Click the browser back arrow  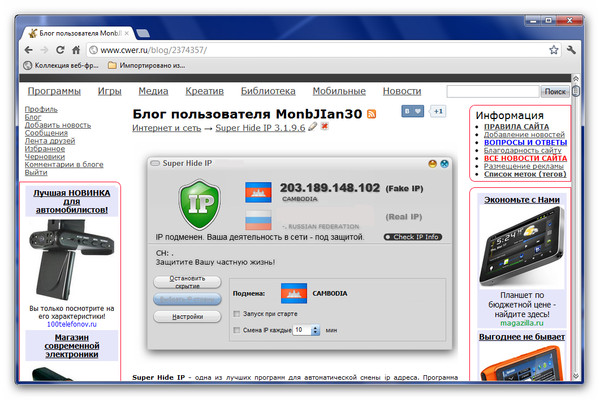point(30,49)
